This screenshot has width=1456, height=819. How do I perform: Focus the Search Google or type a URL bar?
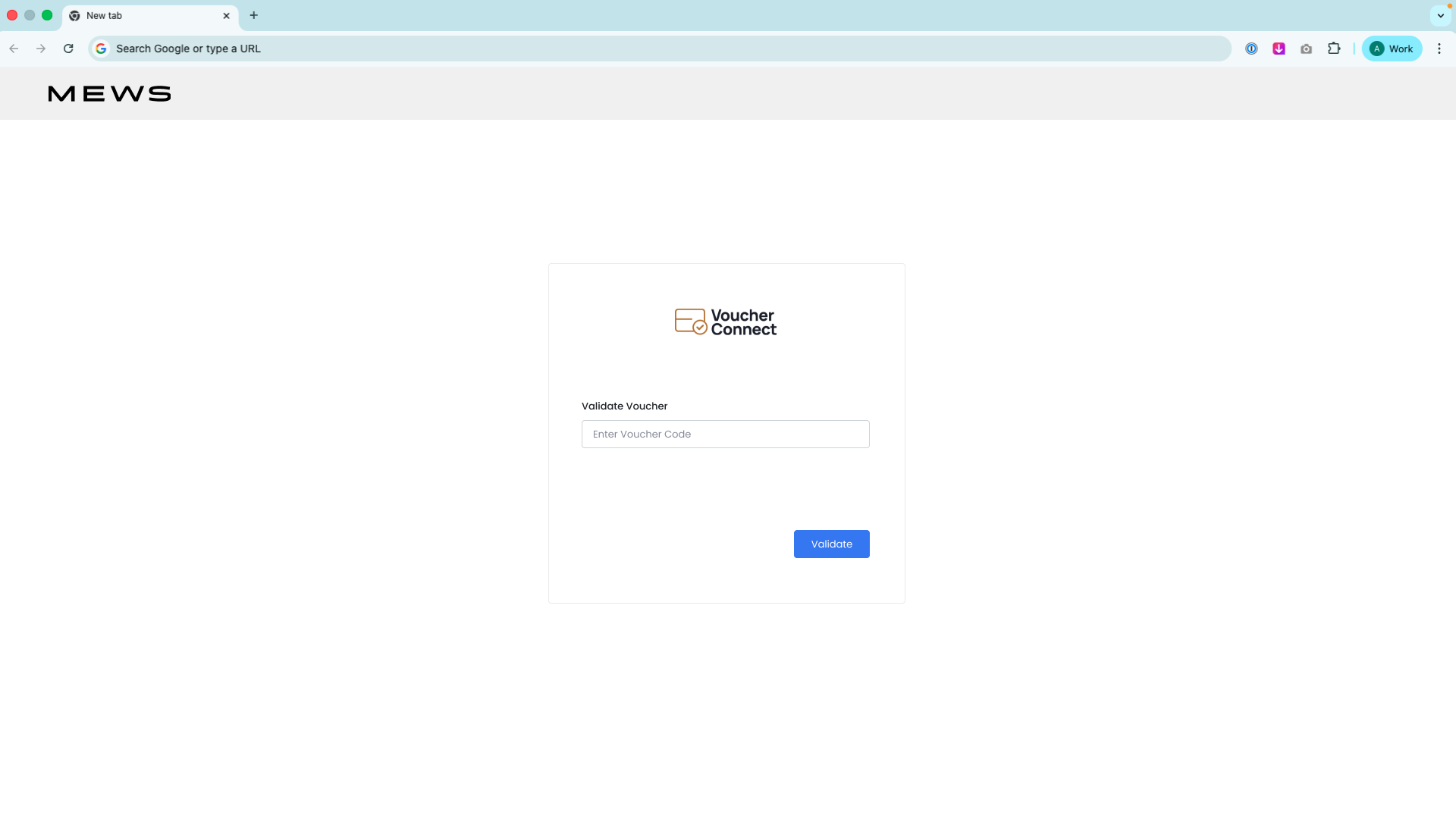(x=660, y=49)
